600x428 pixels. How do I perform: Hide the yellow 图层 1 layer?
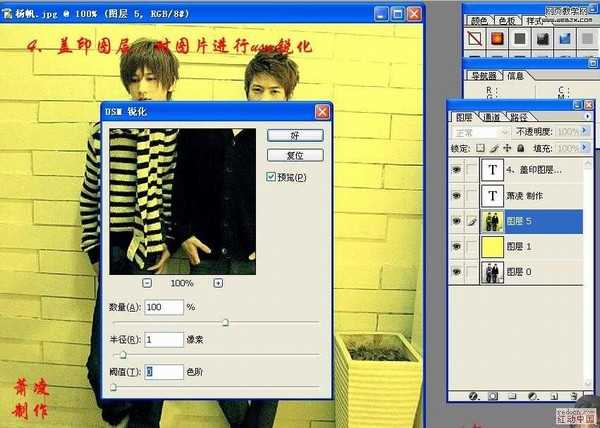click(x=457, y=247)
